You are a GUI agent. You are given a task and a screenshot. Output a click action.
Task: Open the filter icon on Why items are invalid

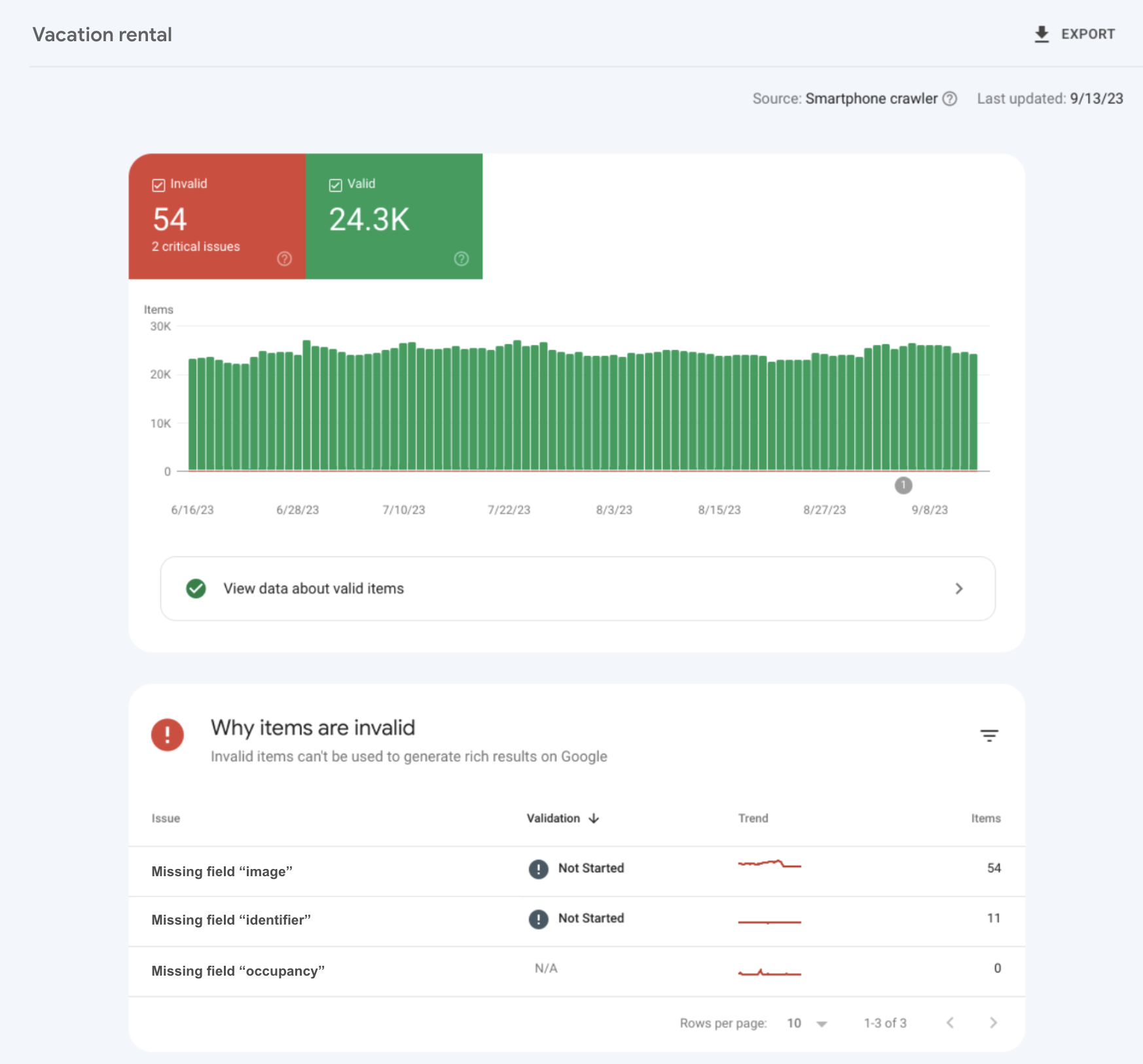(x=989, y=735)
